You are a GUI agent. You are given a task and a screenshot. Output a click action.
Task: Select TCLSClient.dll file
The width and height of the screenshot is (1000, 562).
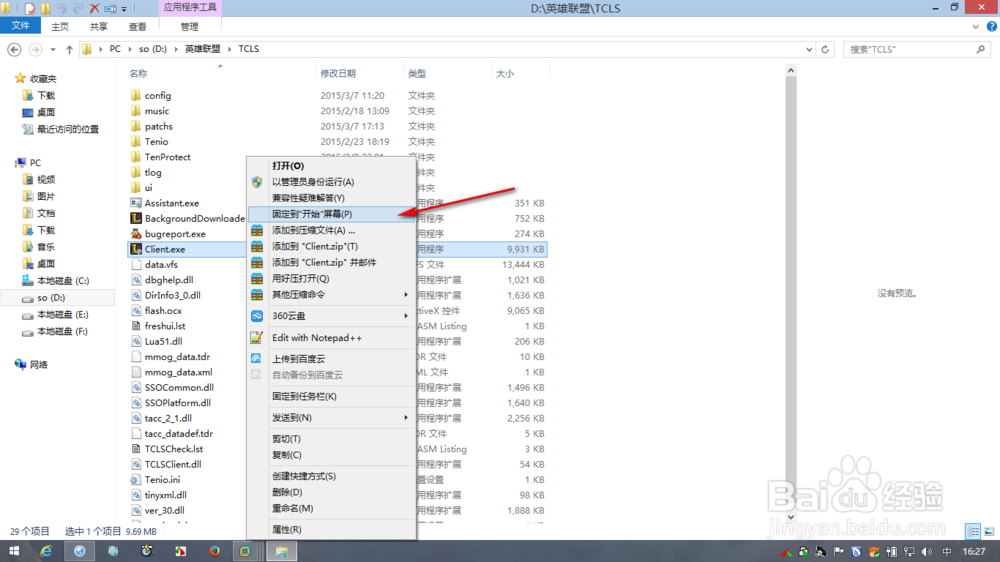click(173, 464)
